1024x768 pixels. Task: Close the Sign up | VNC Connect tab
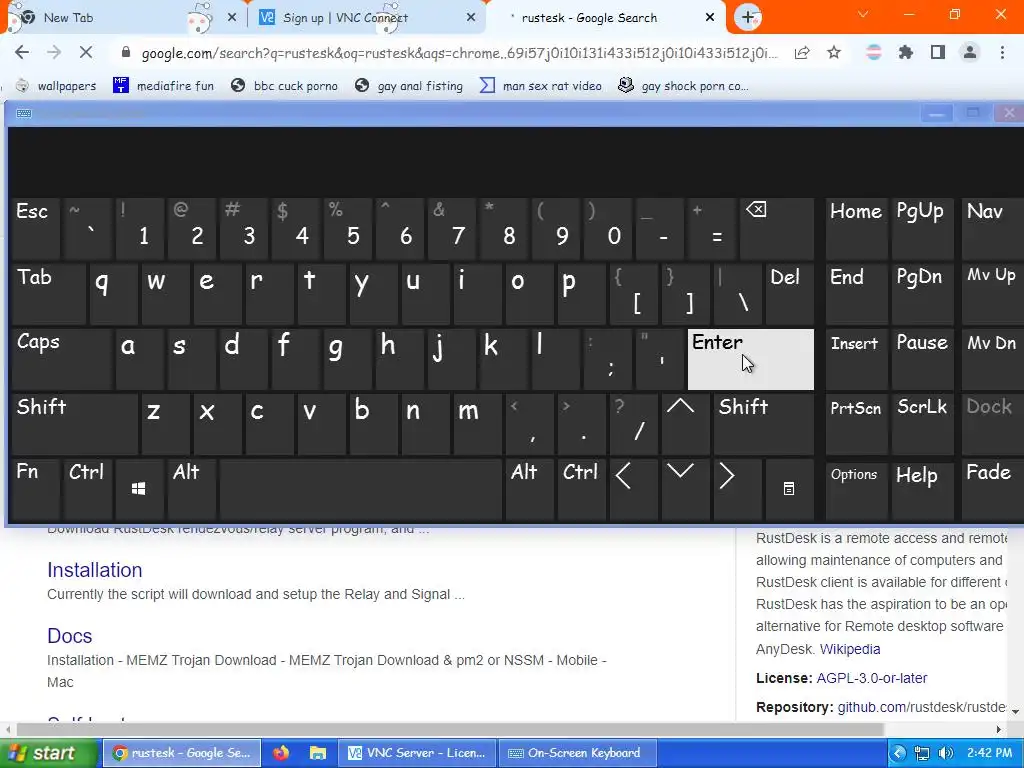pyautogui.click(x=471, y=18)
